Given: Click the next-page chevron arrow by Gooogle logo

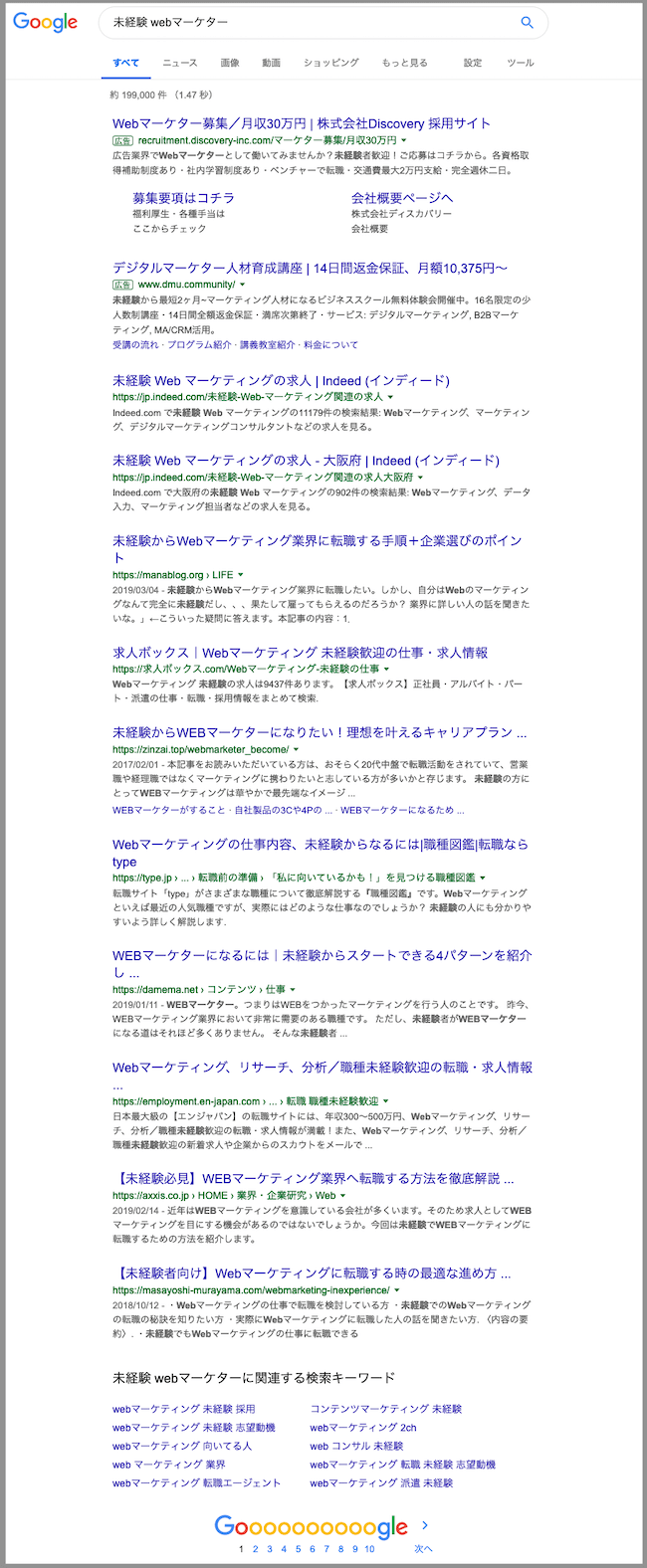Looking at the screenshot, I should point(425,1525).
